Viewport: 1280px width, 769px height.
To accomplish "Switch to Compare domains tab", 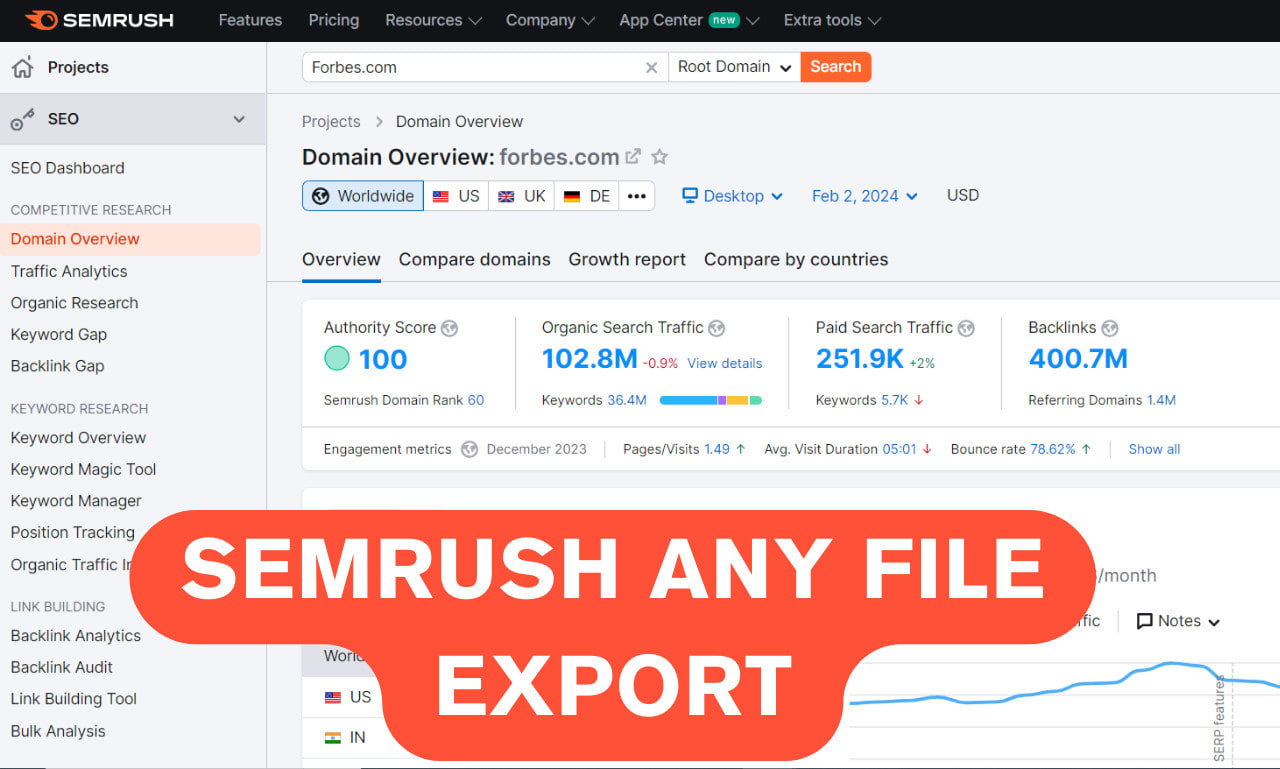I will click(474, 260).
